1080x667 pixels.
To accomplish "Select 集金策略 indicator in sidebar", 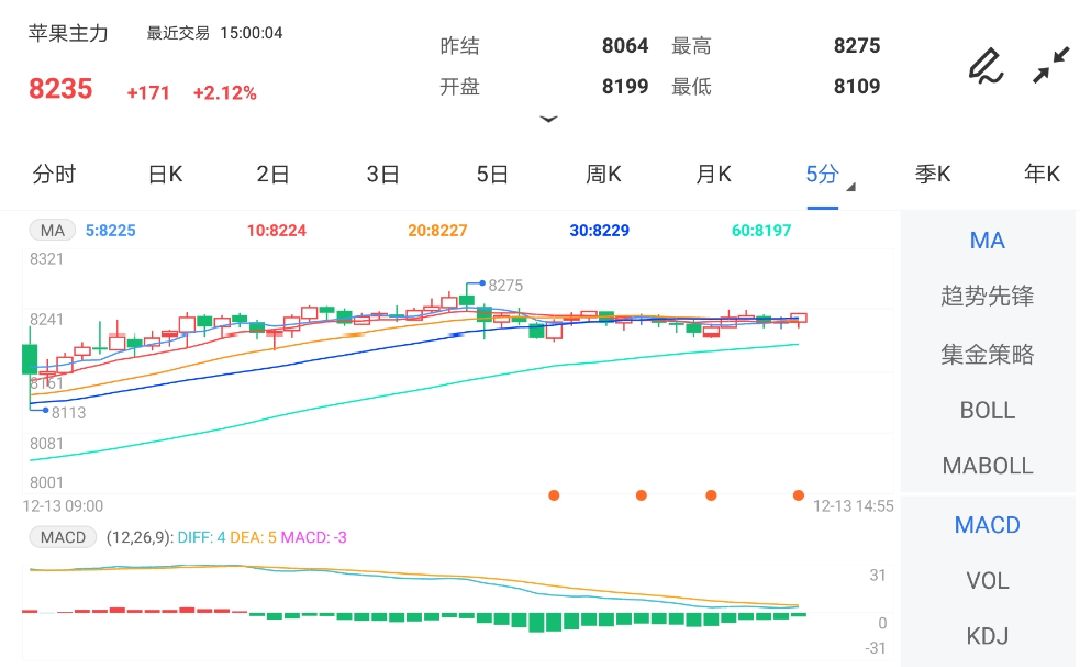I will (987, 355).
